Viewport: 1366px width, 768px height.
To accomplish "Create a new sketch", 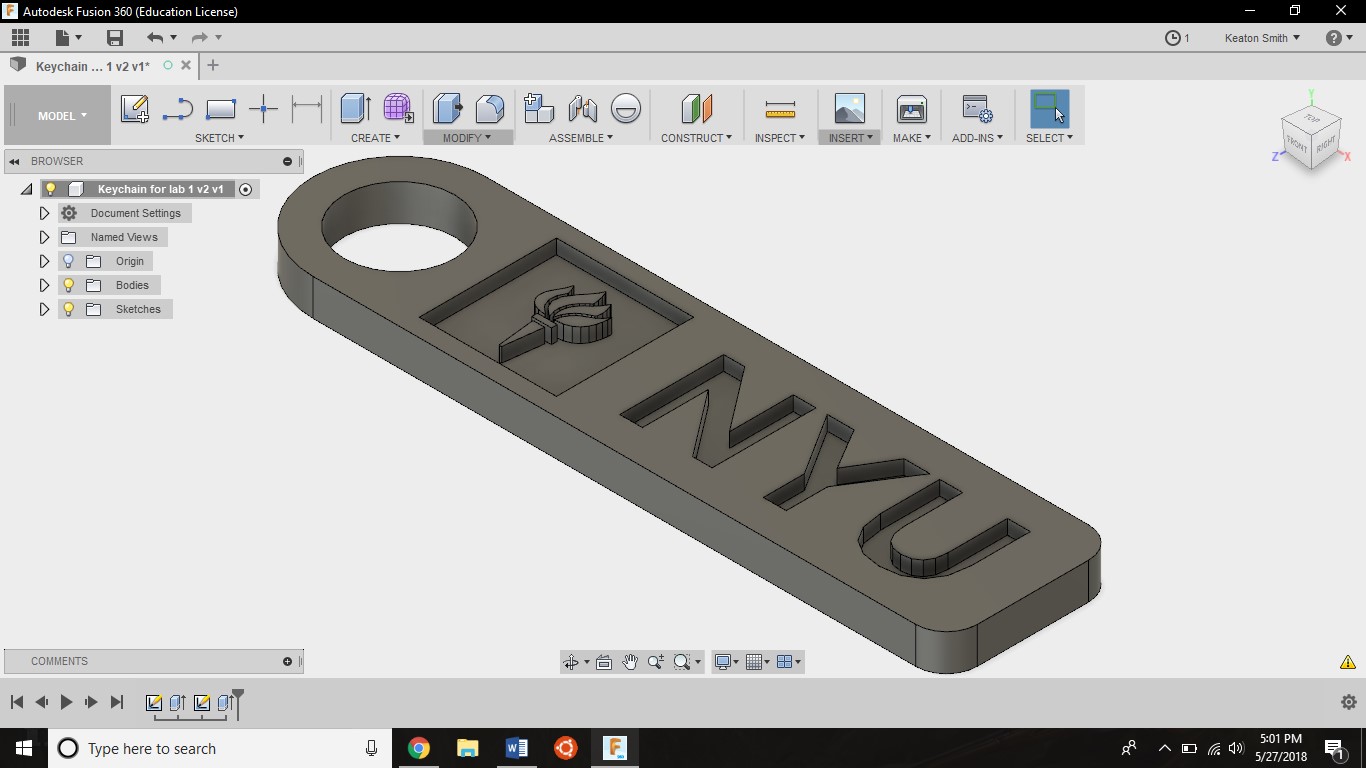I will [x=134, y=108].
